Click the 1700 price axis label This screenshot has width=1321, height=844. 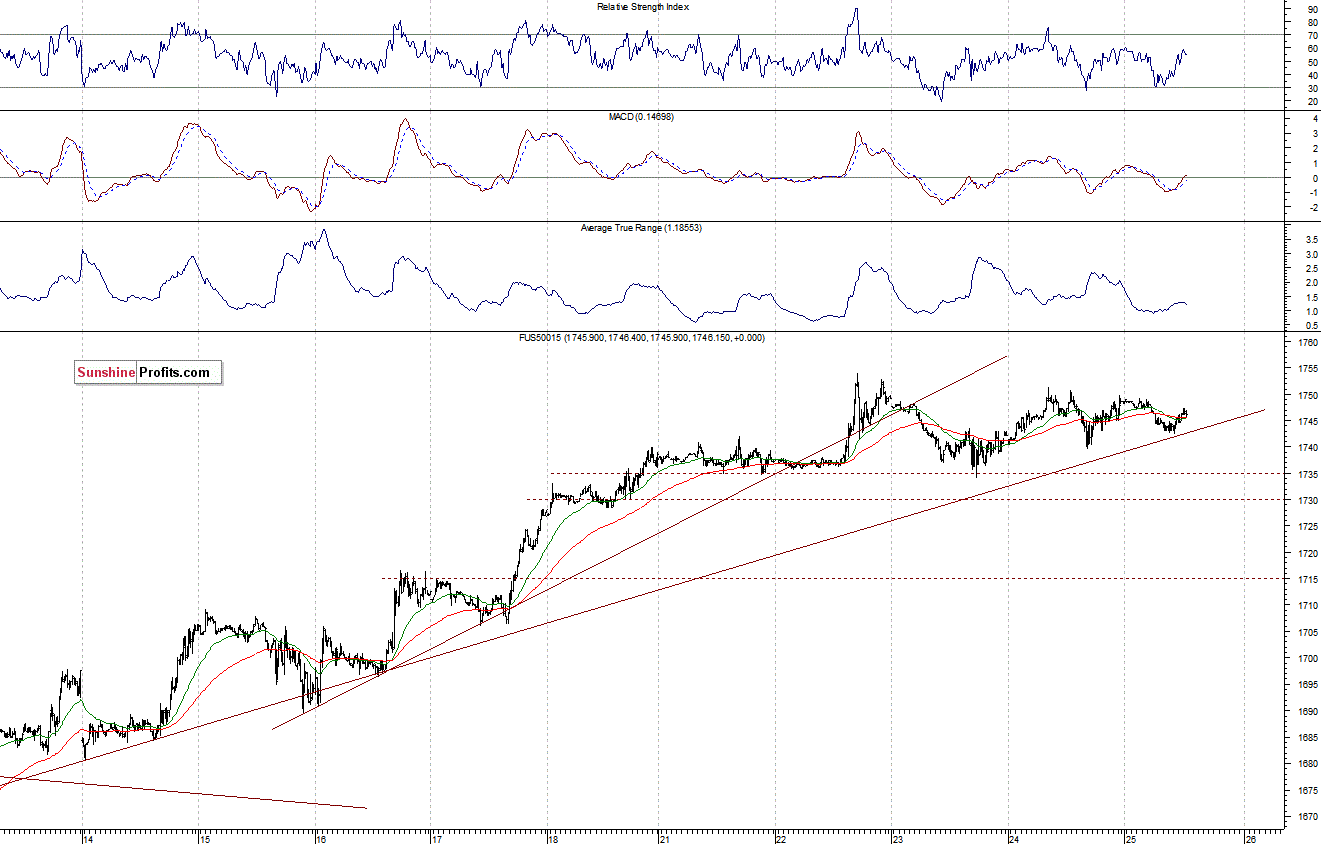(x=1308, y=659)
